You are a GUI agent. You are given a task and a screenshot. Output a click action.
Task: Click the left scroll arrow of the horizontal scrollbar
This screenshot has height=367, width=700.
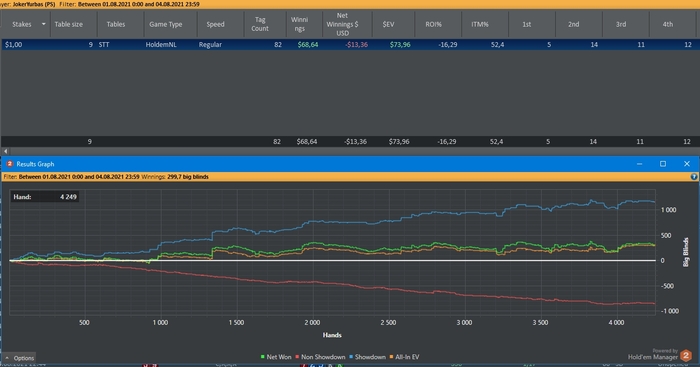5,151
